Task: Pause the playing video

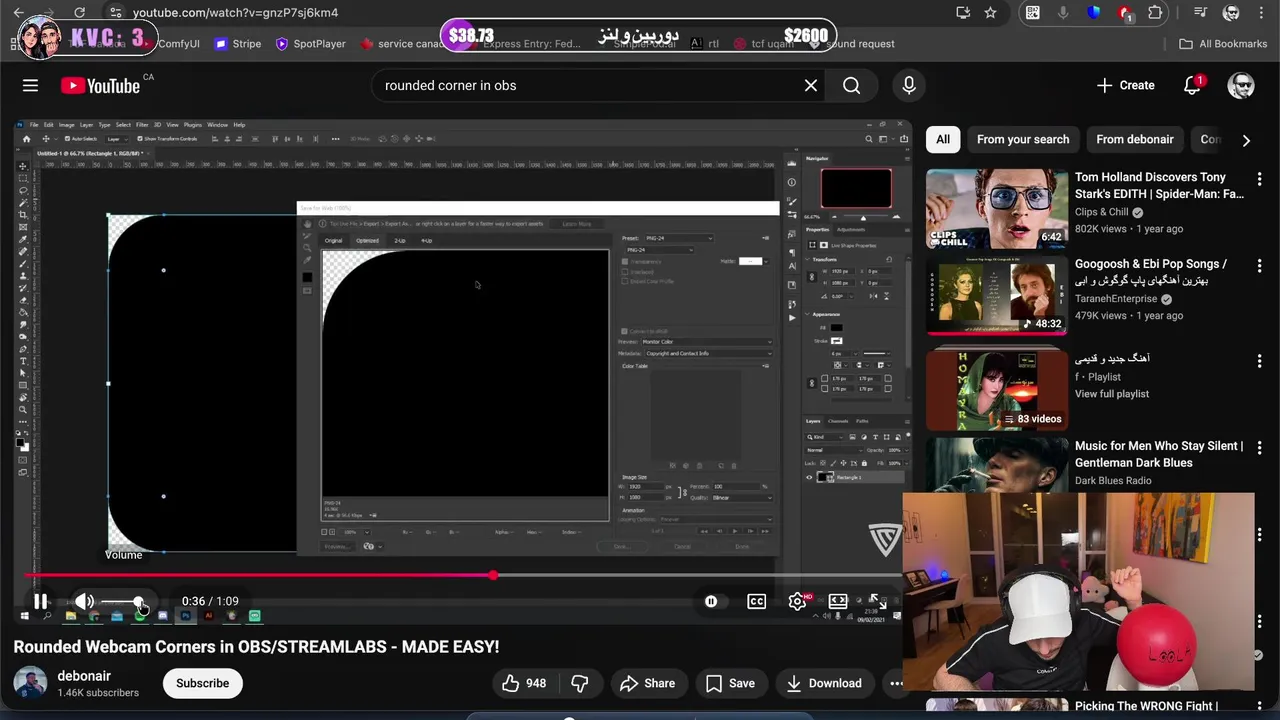Action: [x=40, y=601]
